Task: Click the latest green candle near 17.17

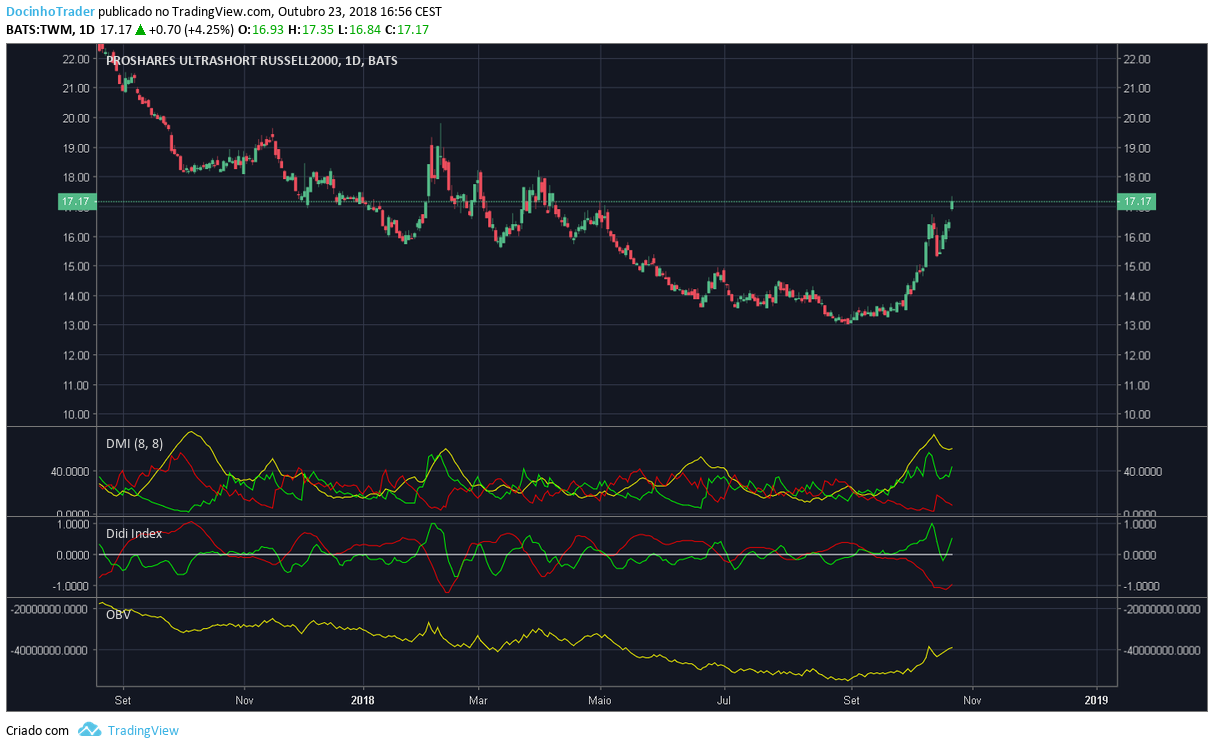Action: [x=952, y=204]
